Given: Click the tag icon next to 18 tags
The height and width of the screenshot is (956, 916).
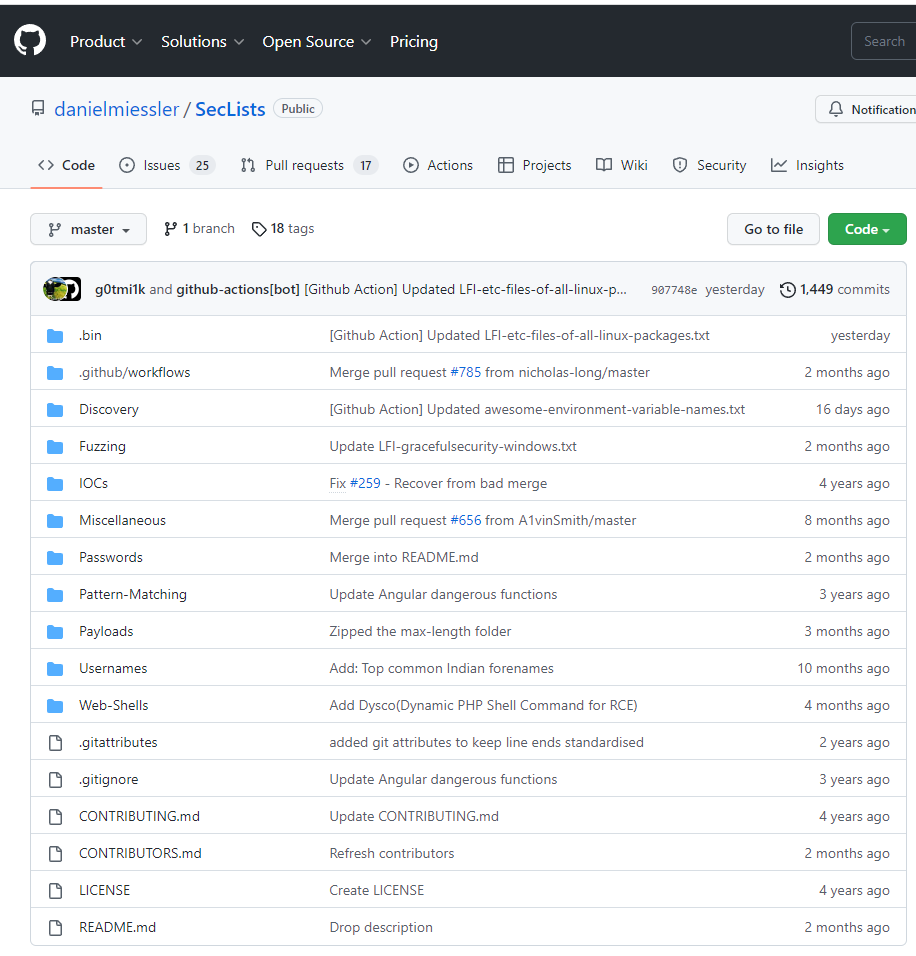Looking at the screenshot, I should tap(259, 229).
